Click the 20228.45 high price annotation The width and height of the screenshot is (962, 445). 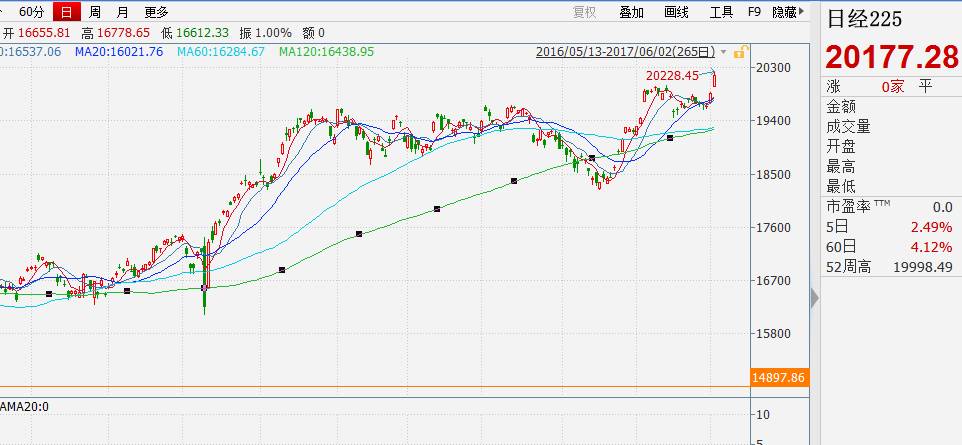672,75
